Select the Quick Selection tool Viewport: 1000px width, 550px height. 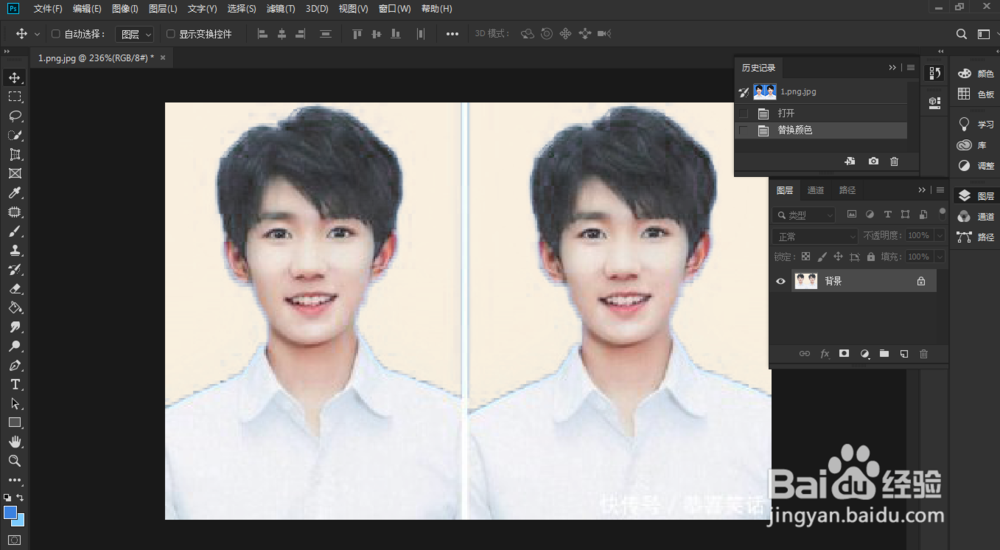[15, 135]
